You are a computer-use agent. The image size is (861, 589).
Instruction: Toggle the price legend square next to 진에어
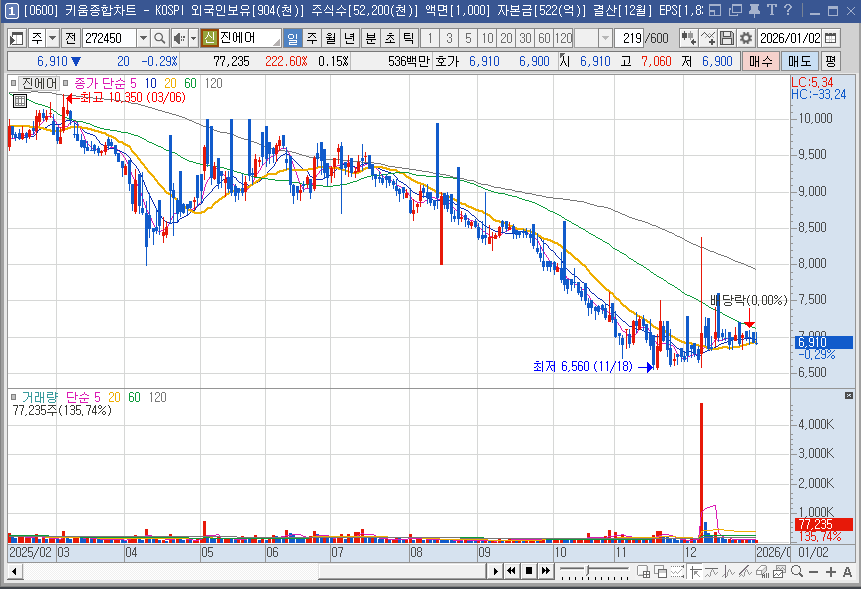[13, 83]
